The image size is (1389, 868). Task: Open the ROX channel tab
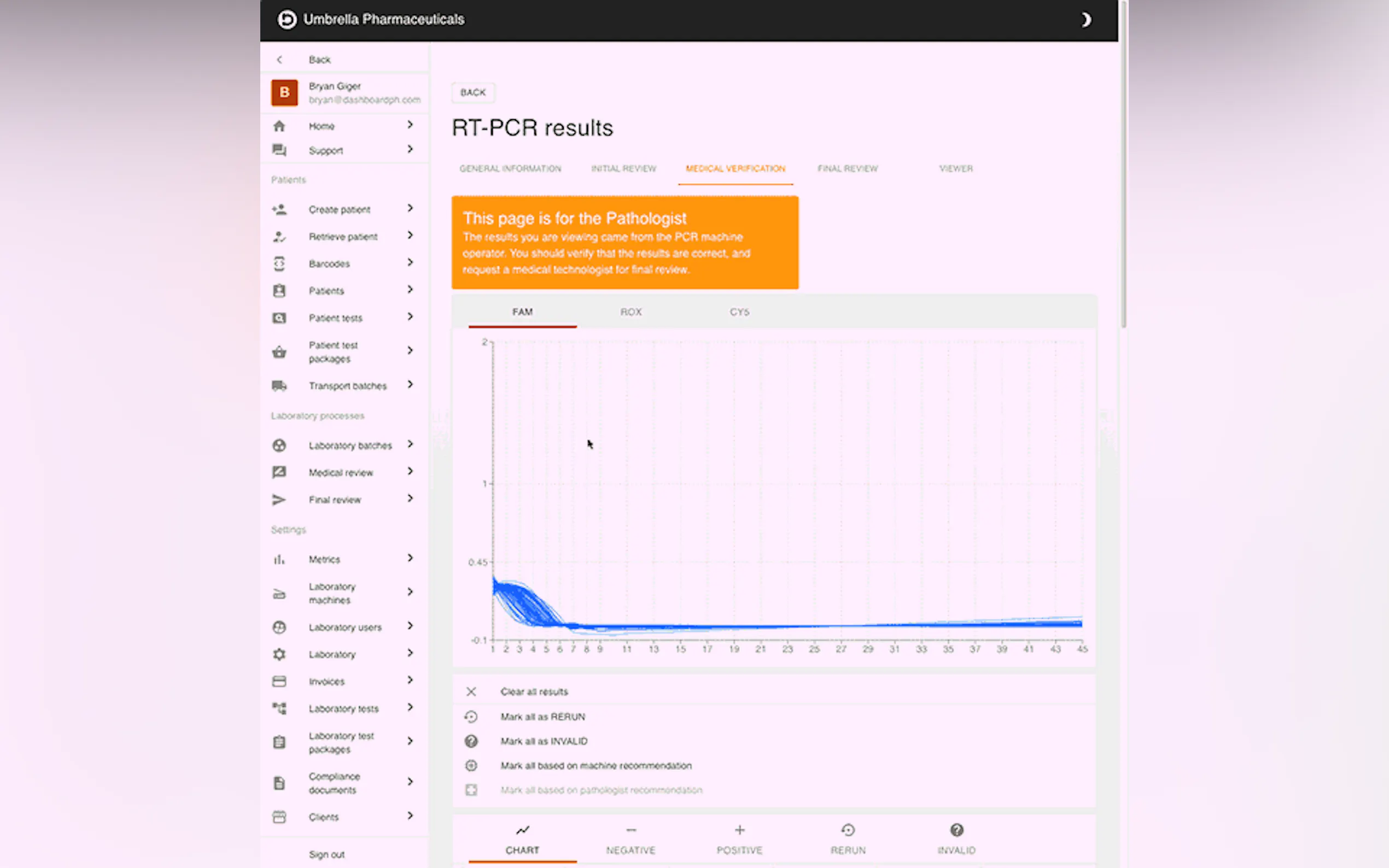click(x=631, y=312)
